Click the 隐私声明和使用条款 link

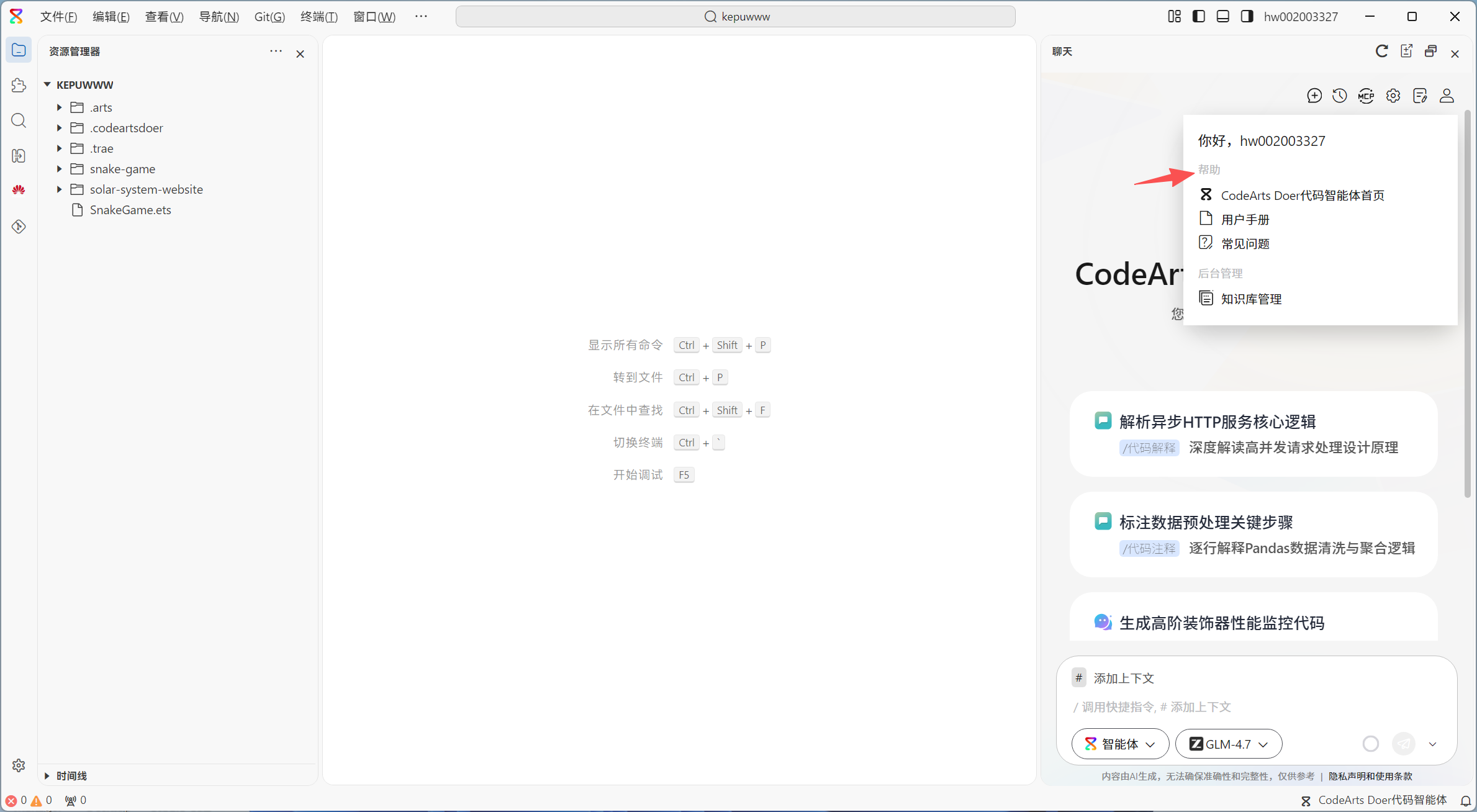point(1370,776)
